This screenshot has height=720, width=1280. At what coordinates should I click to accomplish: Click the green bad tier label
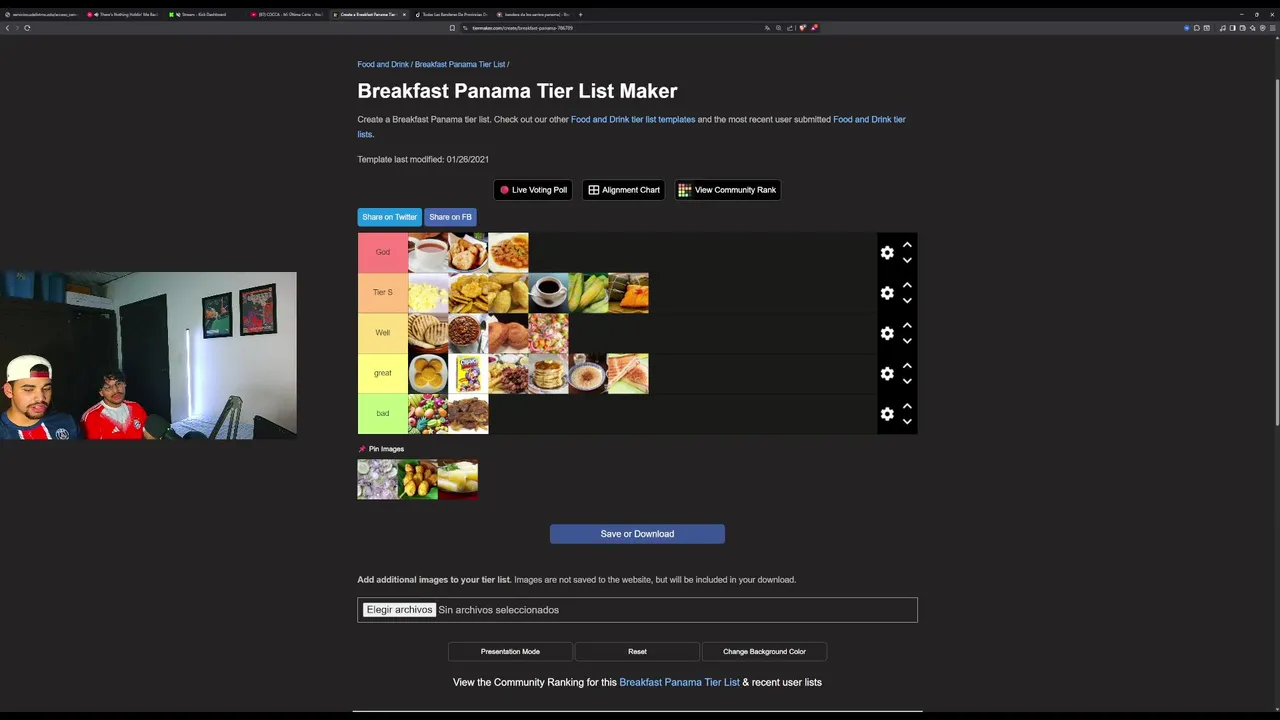[383, 413]
